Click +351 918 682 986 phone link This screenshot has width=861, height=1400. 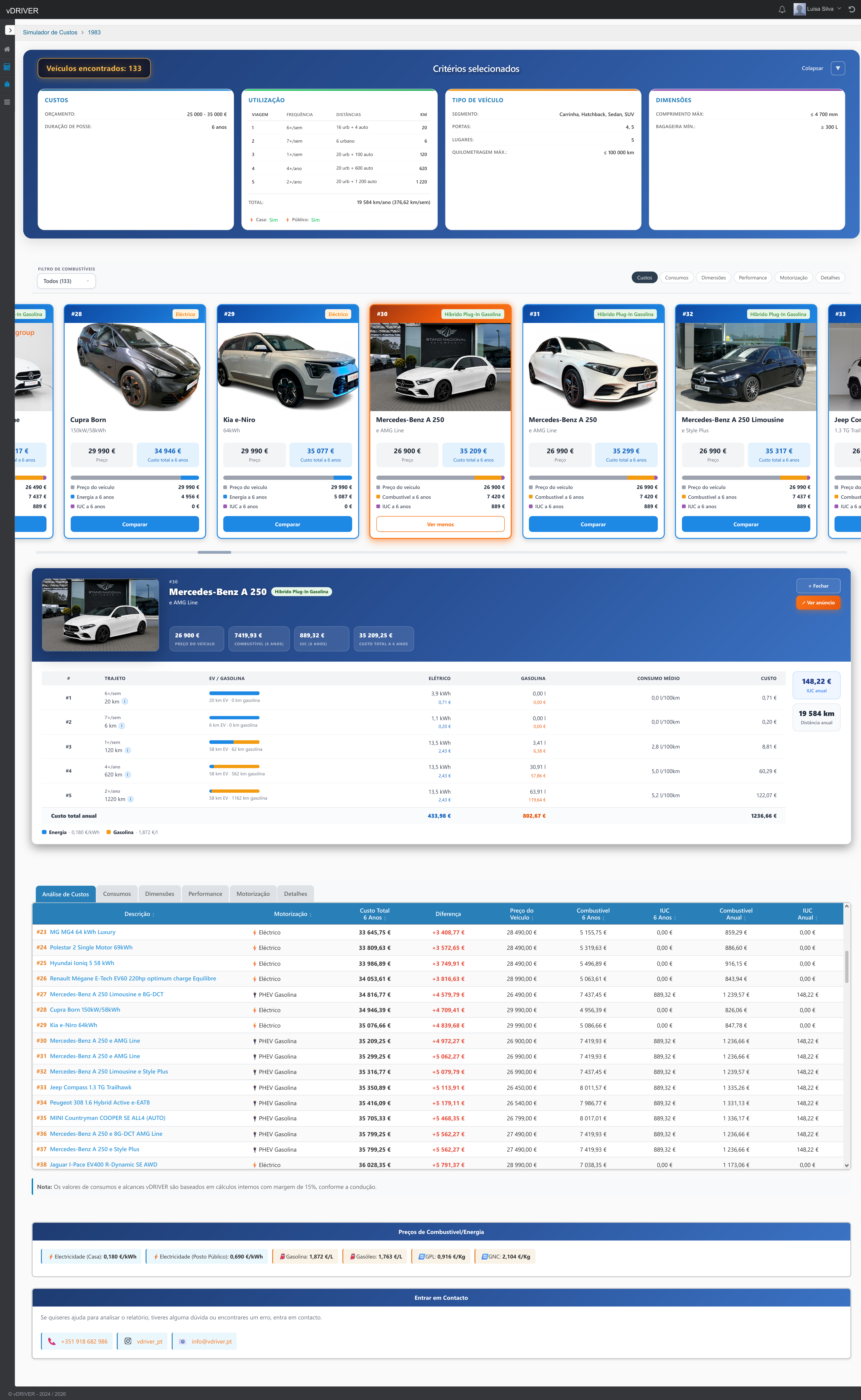tap(84, 1341)
